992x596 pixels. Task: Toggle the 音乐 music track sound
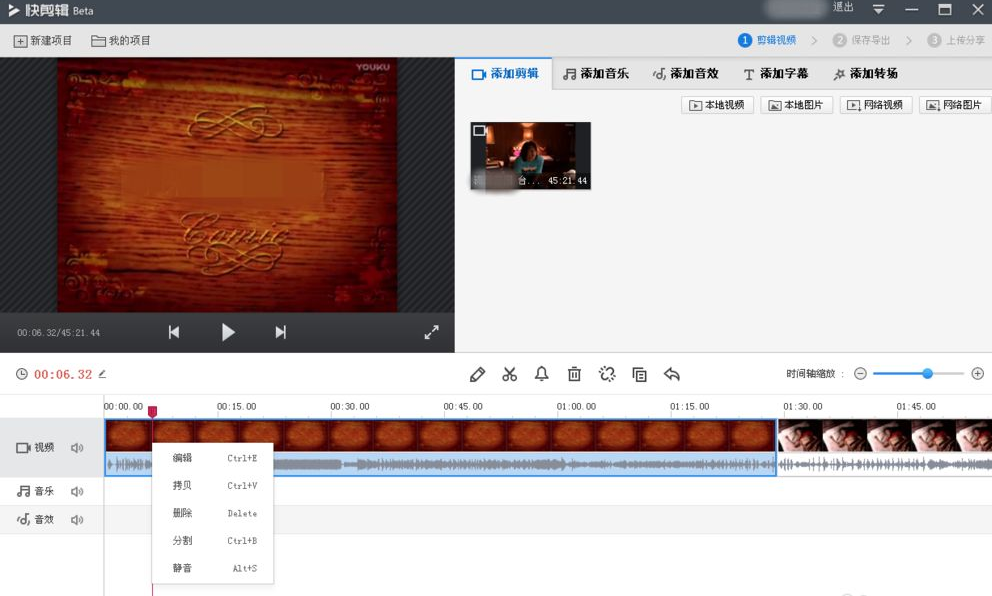(x=77, y=491)
